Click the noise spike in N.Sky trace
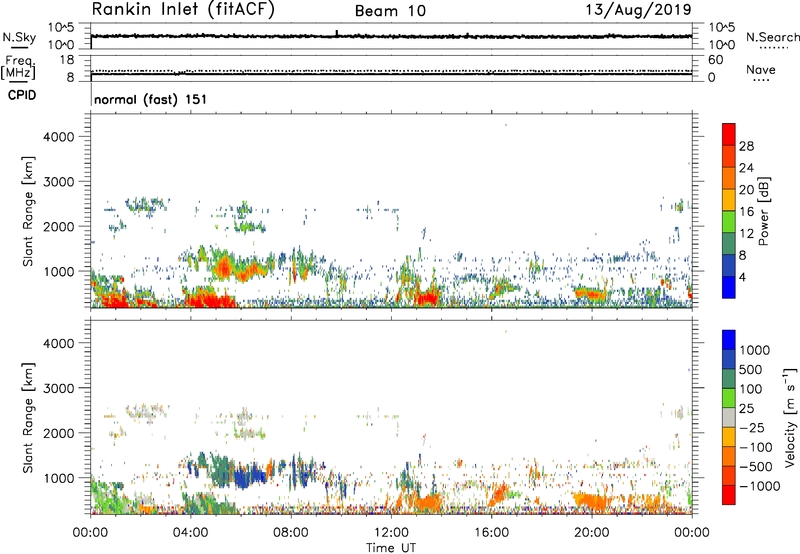 point(337,33)
